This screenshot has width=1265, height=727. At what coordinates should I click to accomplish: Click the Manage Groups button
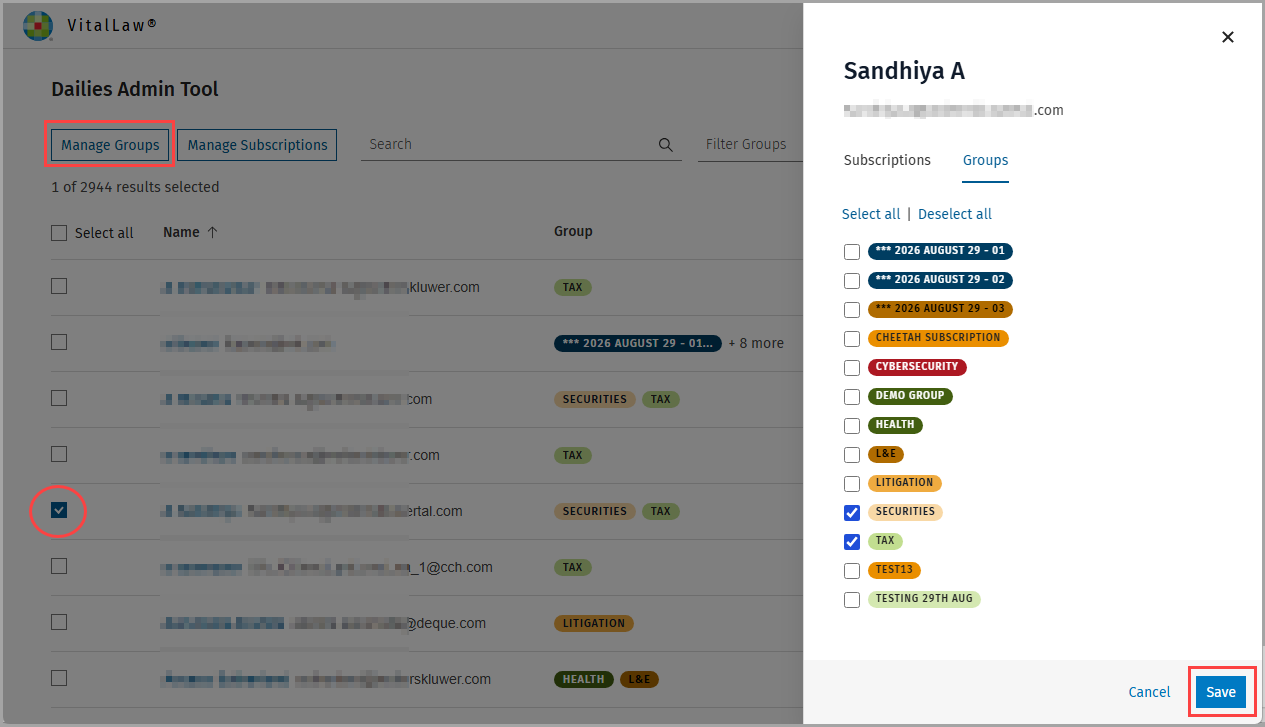[x=110, y=145]
